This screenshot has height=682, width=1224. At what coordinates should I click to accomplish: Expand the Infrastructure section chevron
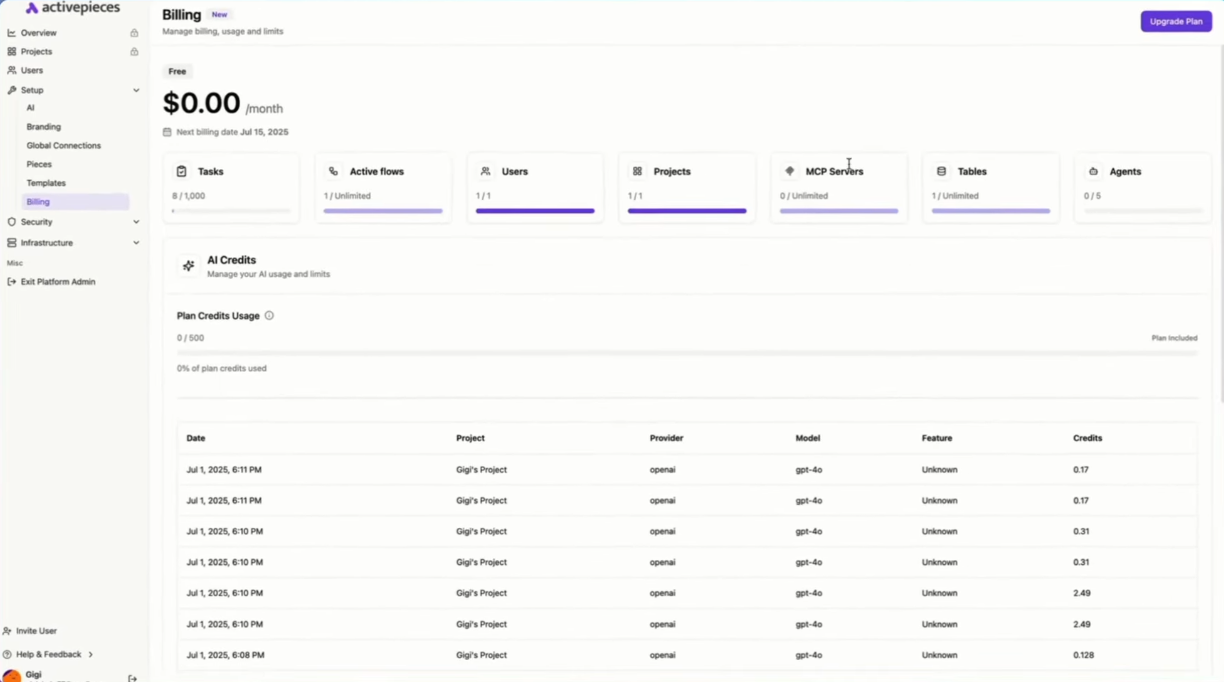coord(136,243)
